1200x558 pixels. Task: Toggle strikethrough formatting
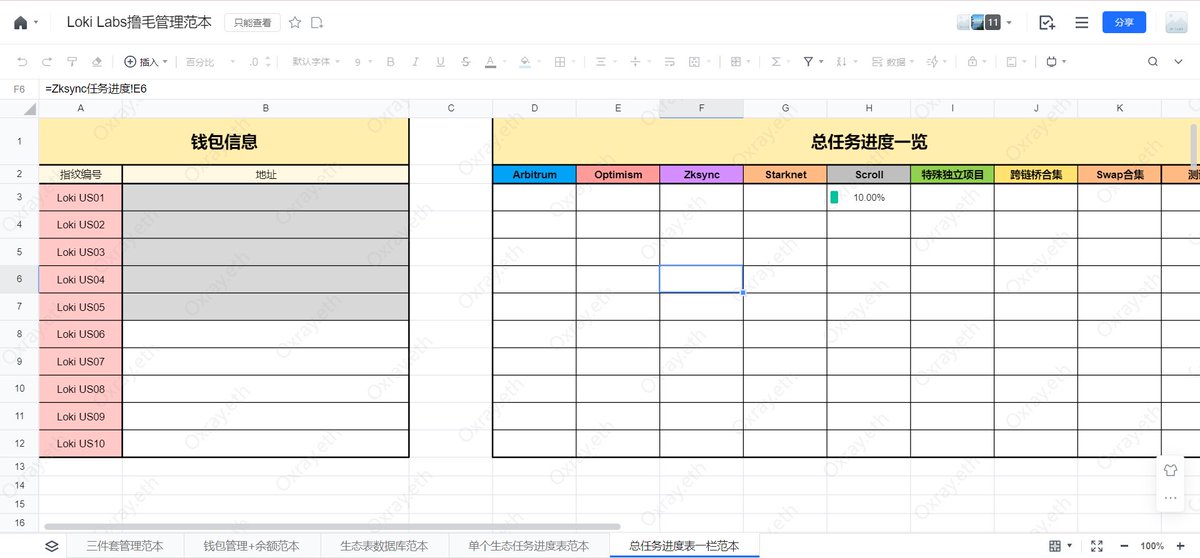(466, 62)
